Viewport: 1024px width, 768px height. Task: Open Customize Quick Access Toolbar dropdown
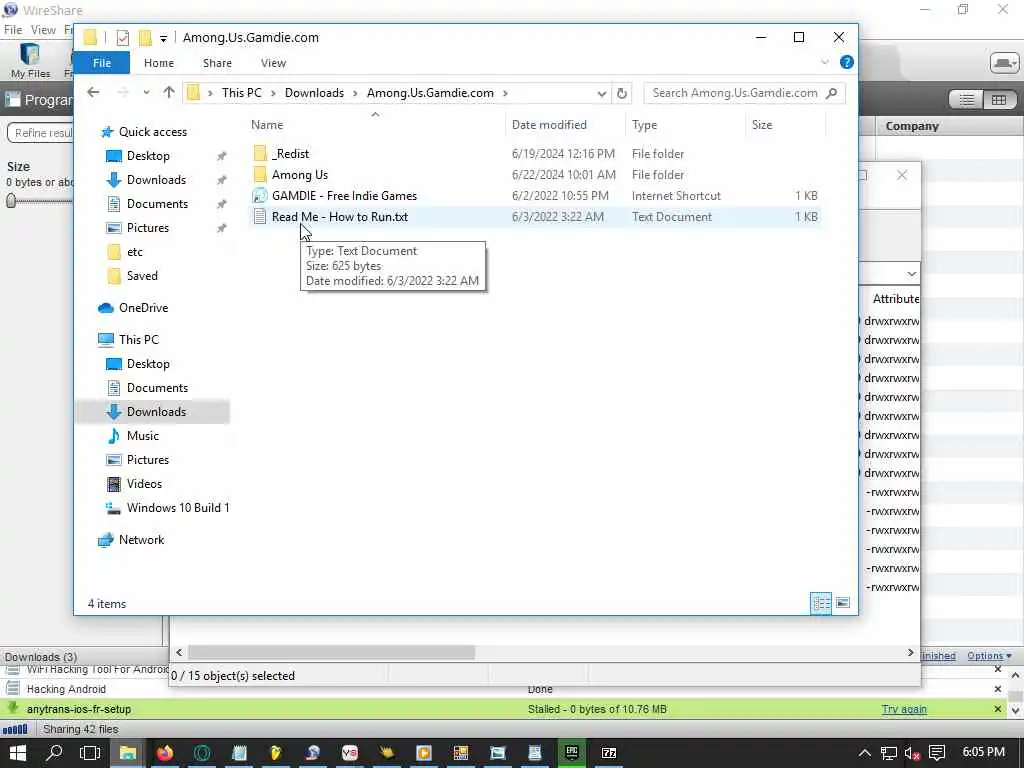(x=163, y=39)
